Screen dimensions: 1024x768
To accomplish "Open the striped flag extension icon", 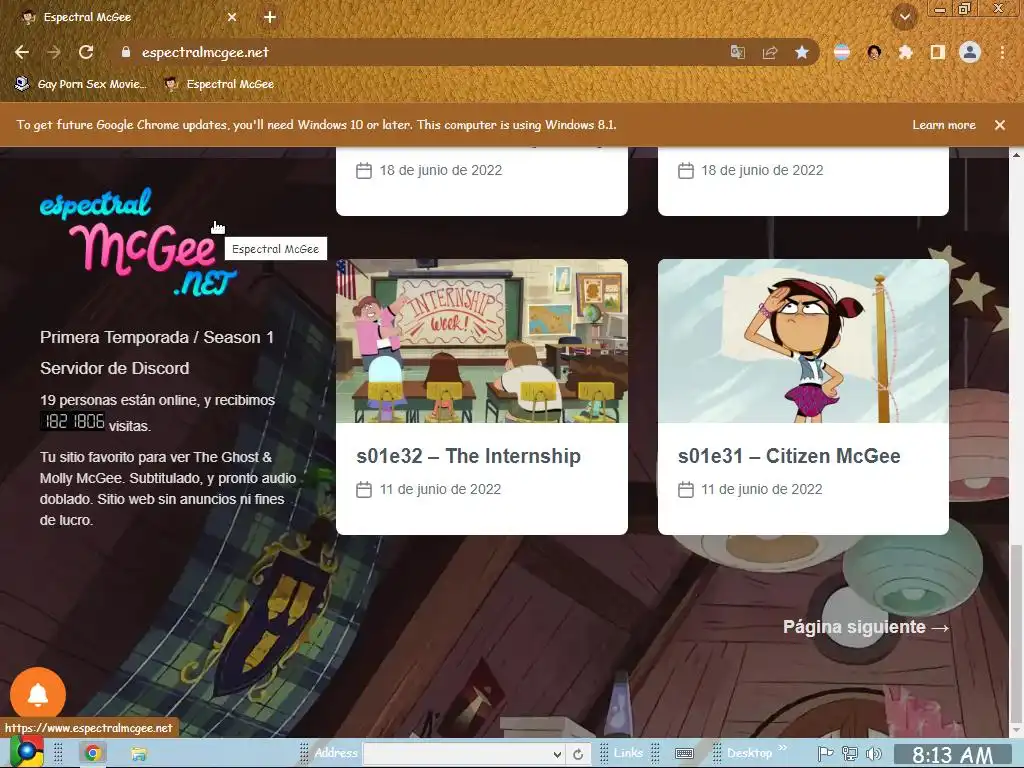I will click(842, 52).
